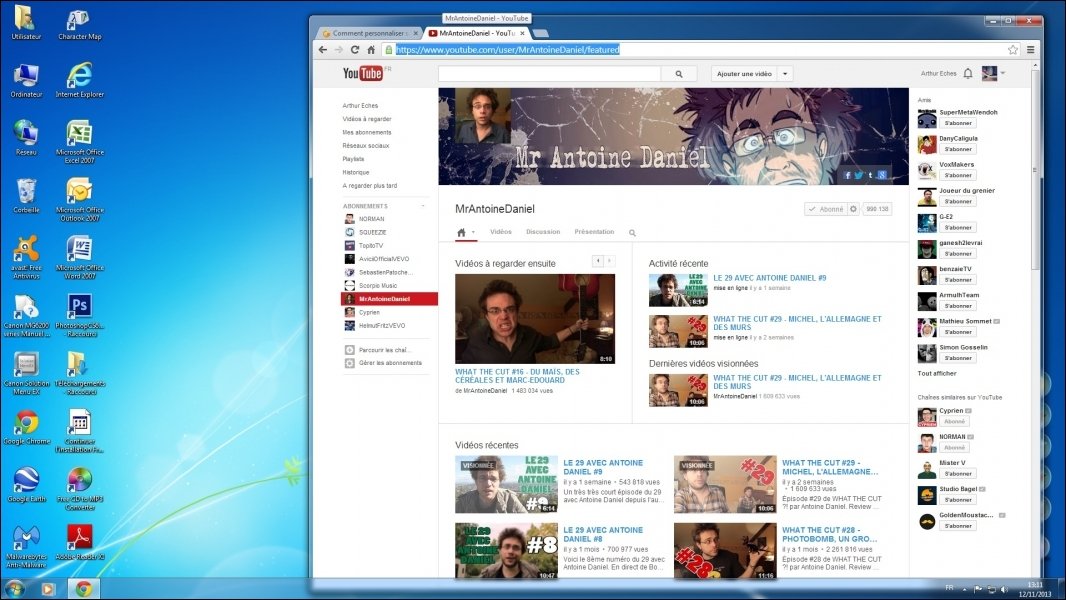Open the Photoshop CS6 shortcut icon
The height and width of the screenshot is (600, 1066).
pyautogui.click(x=80, y=314)
